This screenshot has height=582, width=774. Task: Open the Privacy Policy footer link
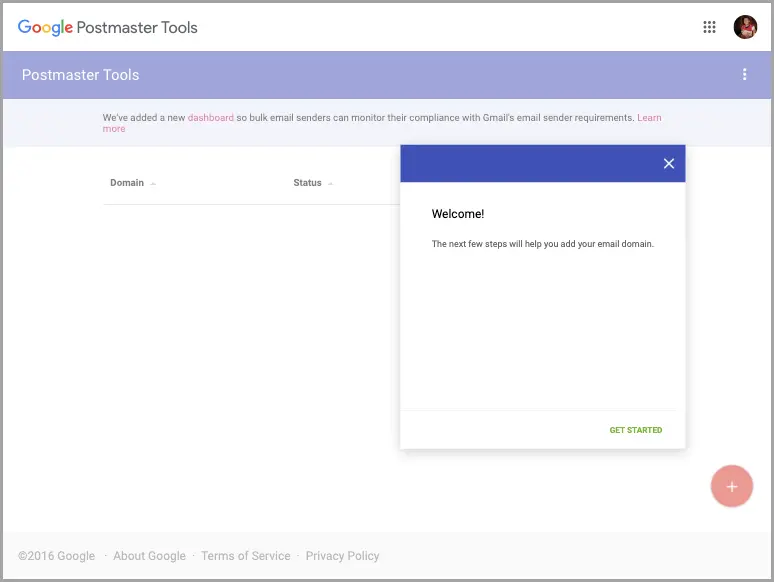point(343,556)
